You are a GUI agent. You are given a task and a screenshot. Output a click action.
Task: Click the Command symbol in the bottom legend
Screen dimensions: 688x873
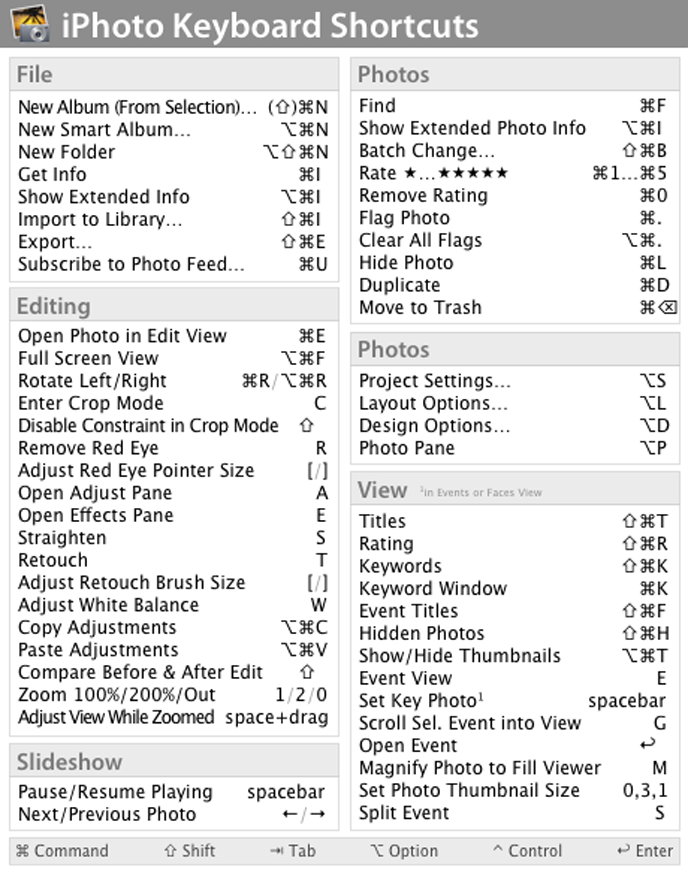22,851
